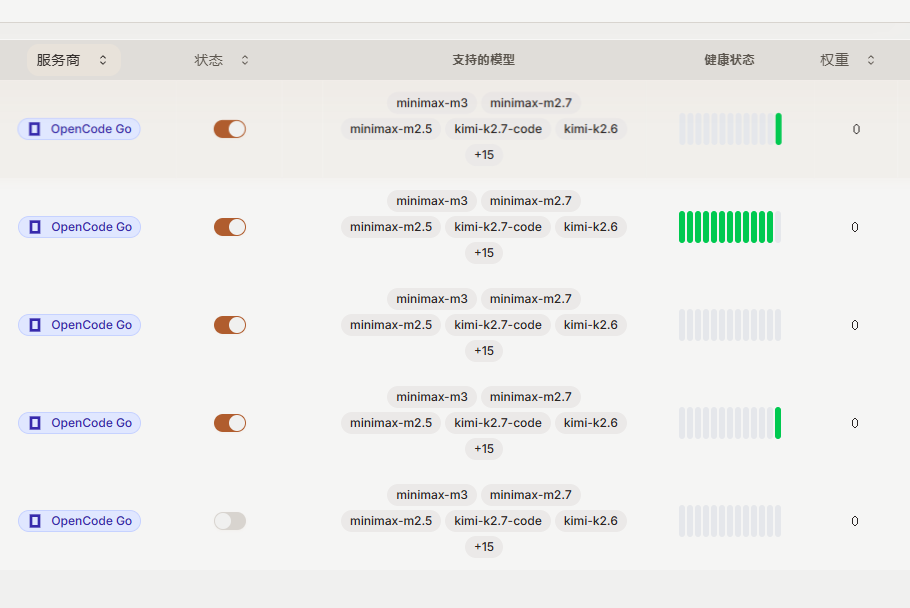Sort the table by 服务商 column
The height and width of the screenshot is (608, 910).
(73, 60)
